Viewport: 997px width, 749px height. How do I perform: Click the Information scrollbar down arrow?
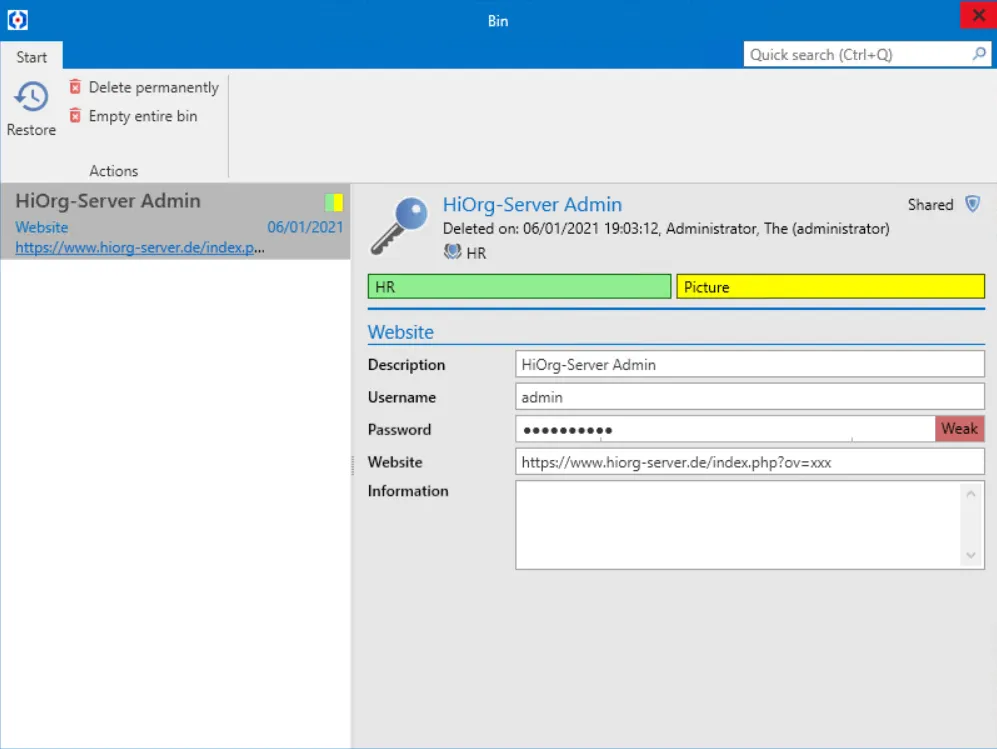coord(970,555)
